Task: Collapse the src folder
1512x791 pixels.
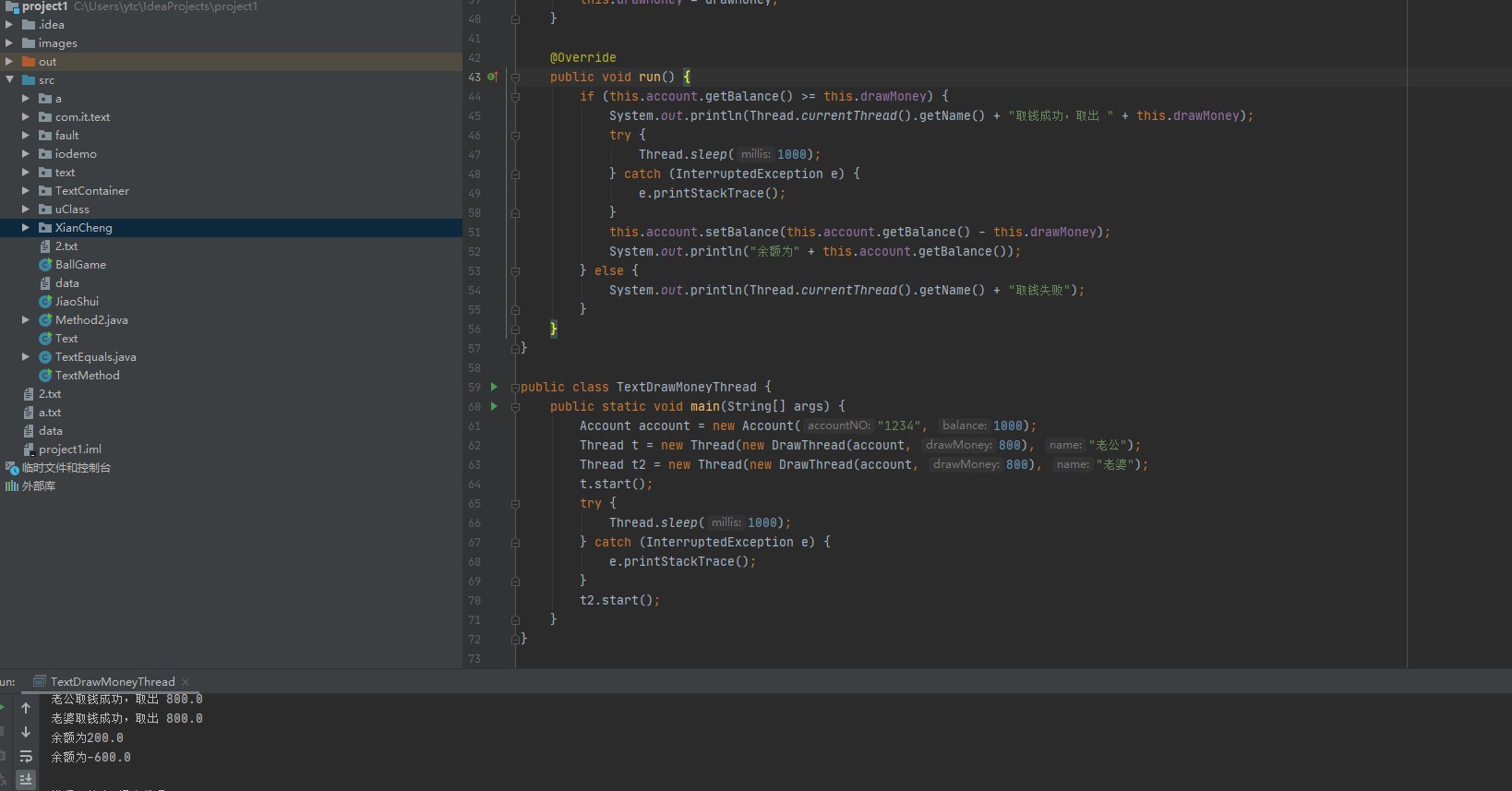Action: 9,80
